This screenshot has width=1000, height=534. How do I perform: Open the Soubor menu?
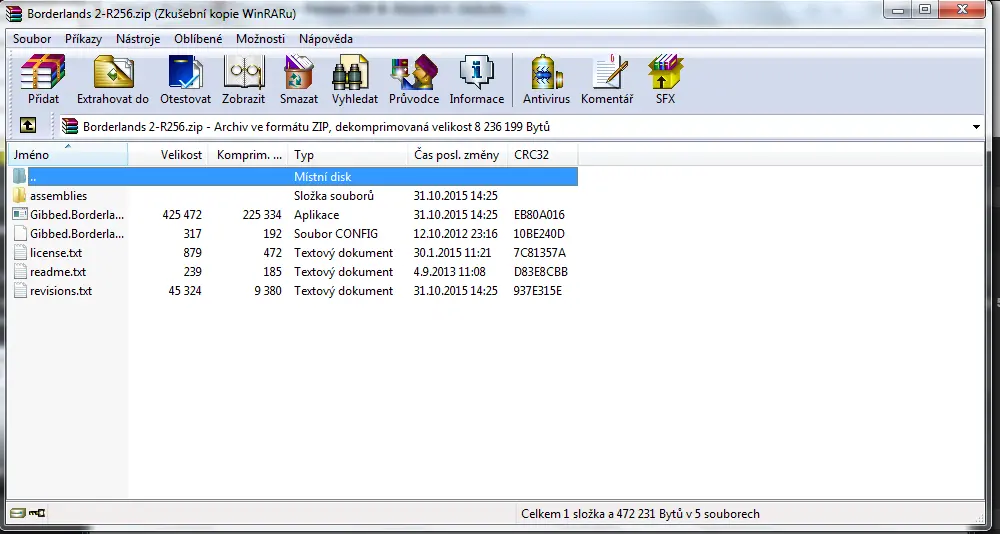pos(32,39)
